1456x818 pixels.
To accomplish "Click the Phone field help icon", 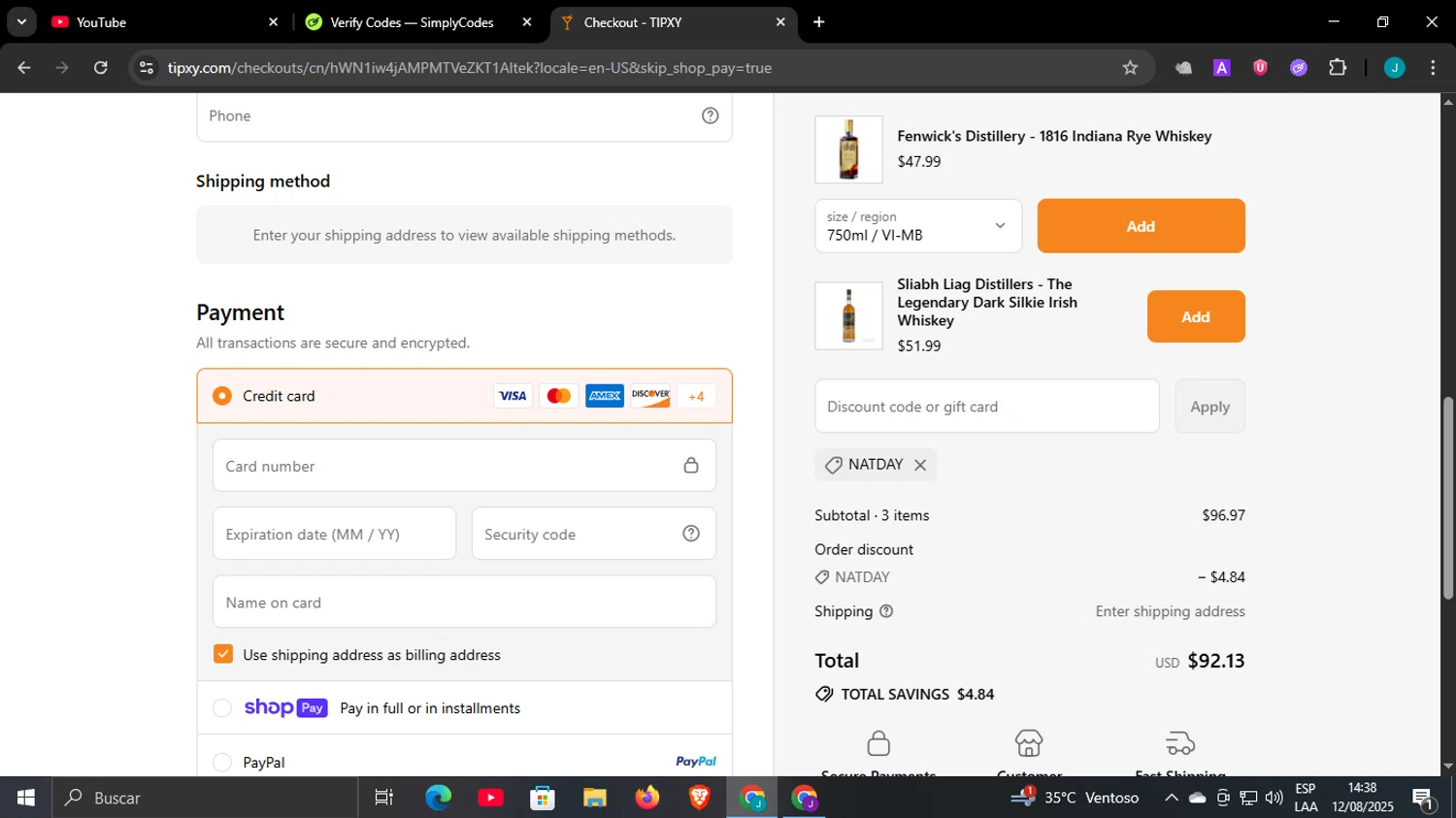I will pyautogui.click(x=711, y=115).
